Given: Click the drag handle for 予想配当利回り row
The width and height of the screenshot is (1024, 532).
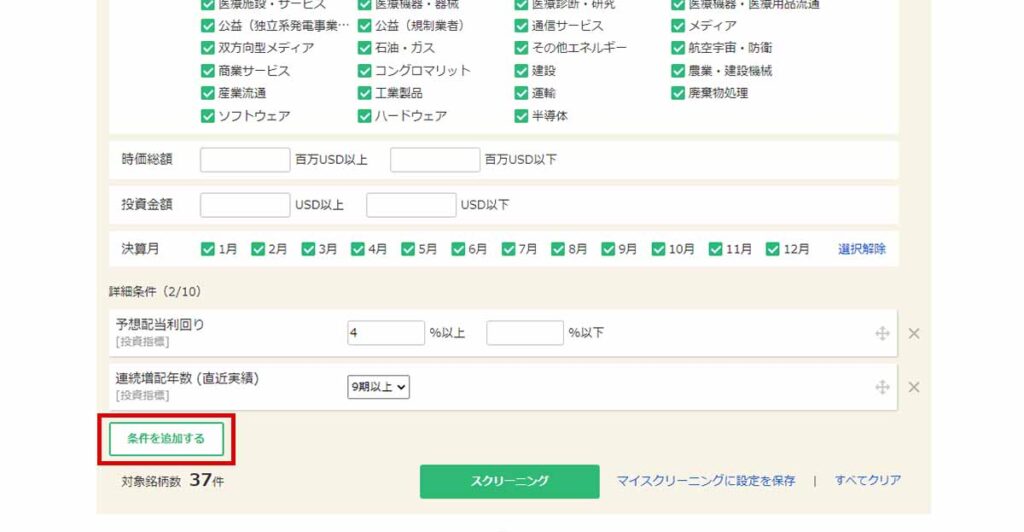Looking at the screenshot, I should [x=882, y=334].
